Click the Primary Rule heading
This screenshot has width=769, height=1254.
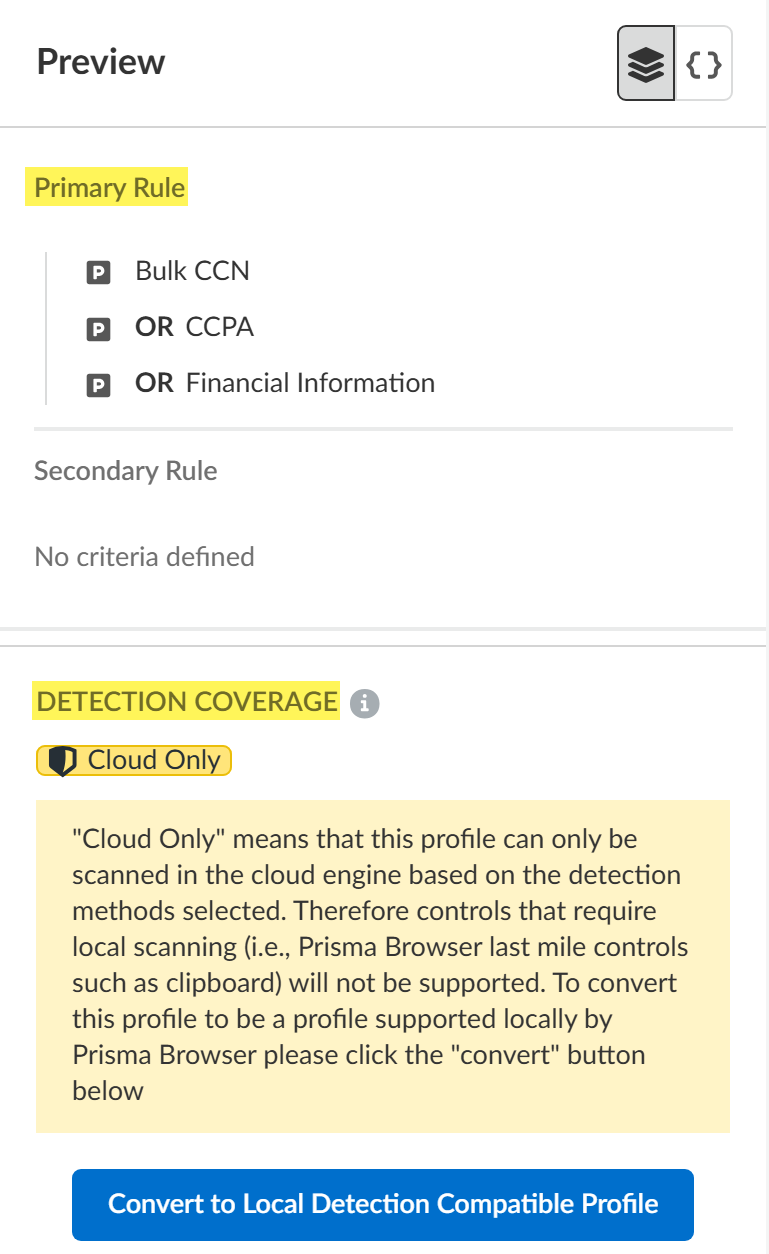pos(110,188)
